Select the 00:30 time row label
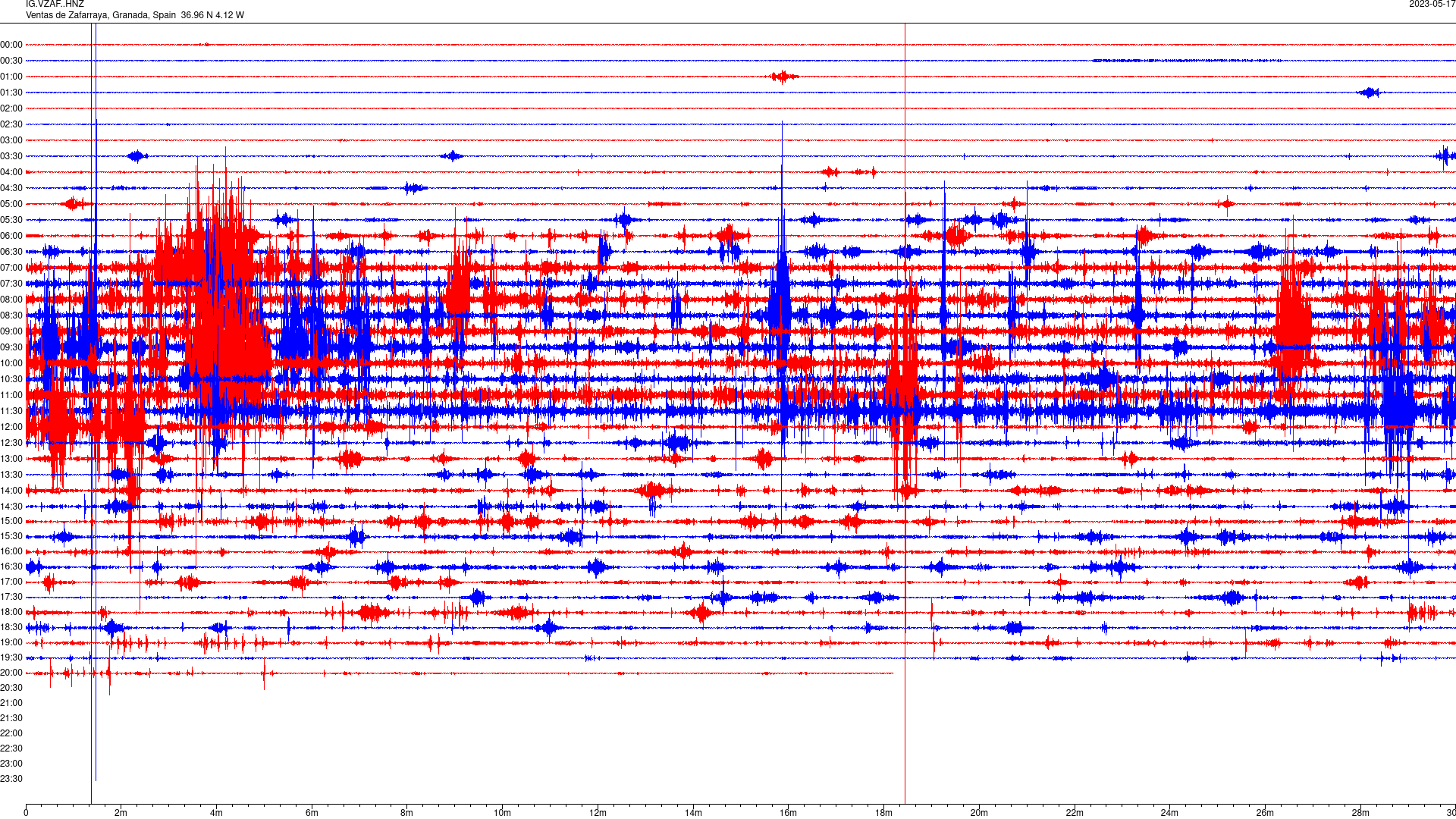The width and height of the screenshot is (1456, 819). [x=11, y=61]
